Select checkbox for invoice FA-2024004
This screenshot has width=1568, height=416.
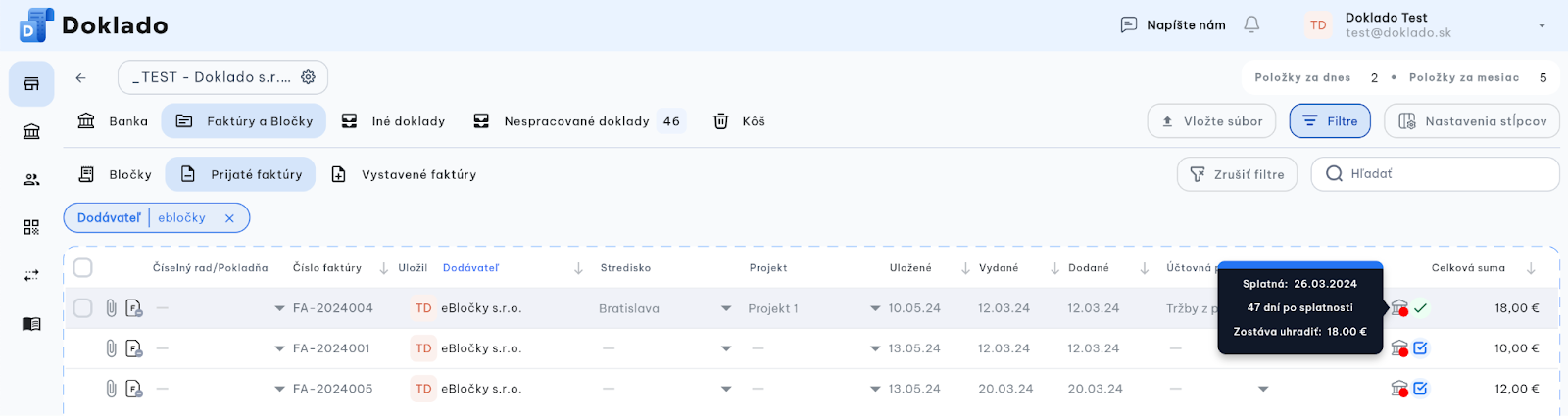coord(83,308)
